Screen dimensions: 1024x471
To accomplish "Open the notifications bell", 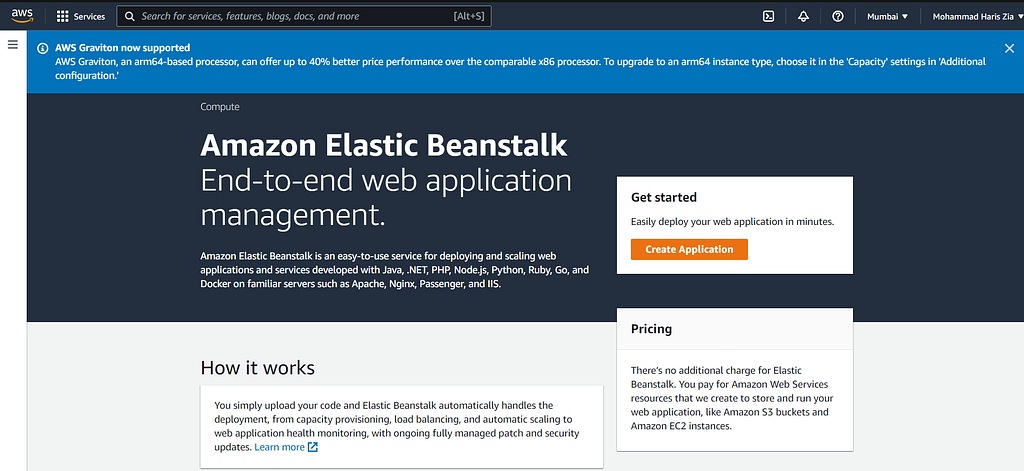I will coord(804,16).
